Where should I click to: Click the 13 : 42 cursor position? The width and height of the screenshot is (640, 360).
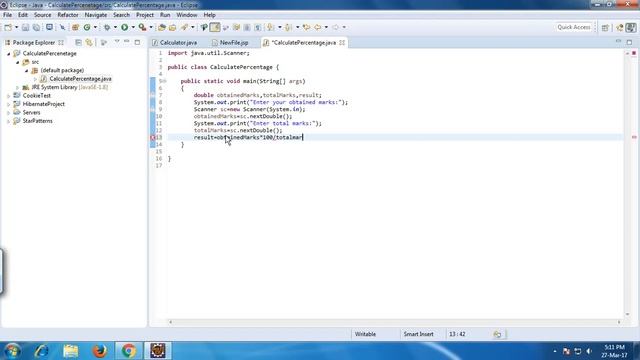tap(457, 334)
